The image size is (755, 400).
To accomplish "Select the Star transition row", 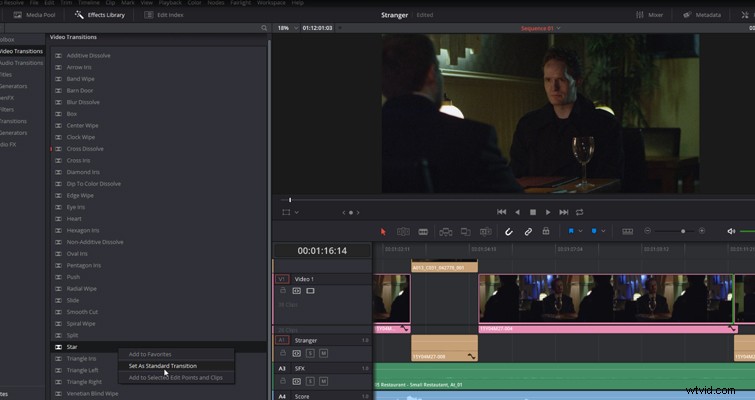I will 159,347.
